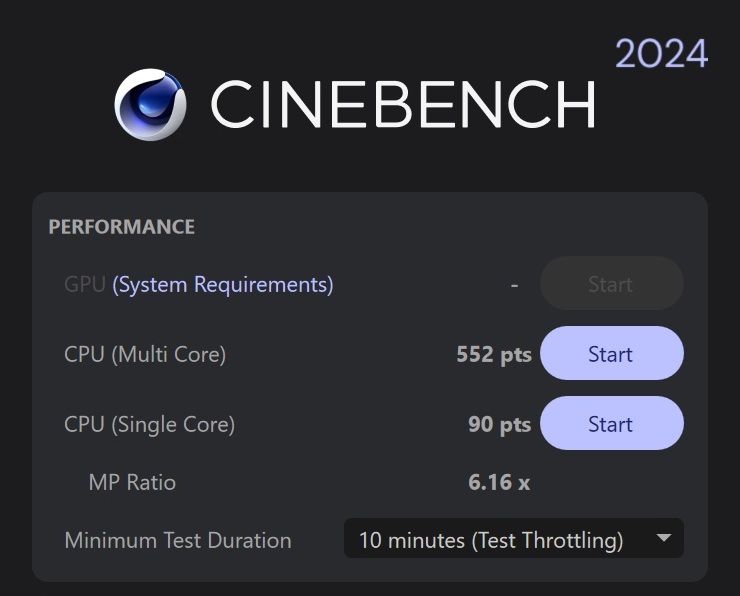The width and height of the screenshot is (740, 596).
Task: Click the Minimum Test Duration label
Action: point(178,541)
